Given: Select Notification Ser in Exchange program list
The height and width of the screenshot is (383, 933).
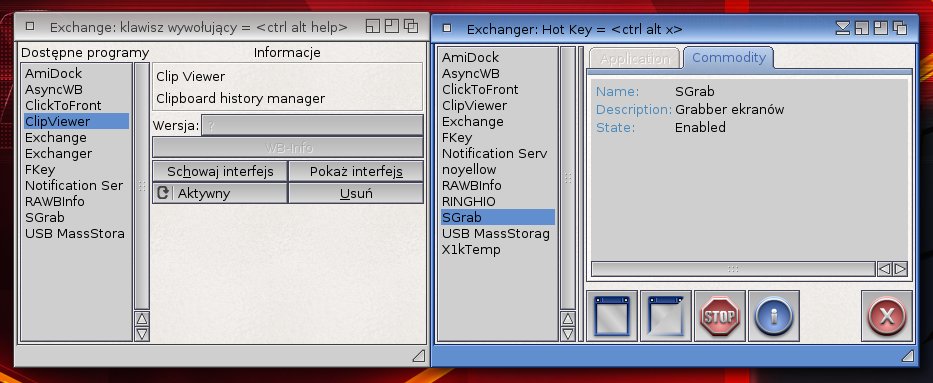Looking at the screenshot, I should coord(76,186).
